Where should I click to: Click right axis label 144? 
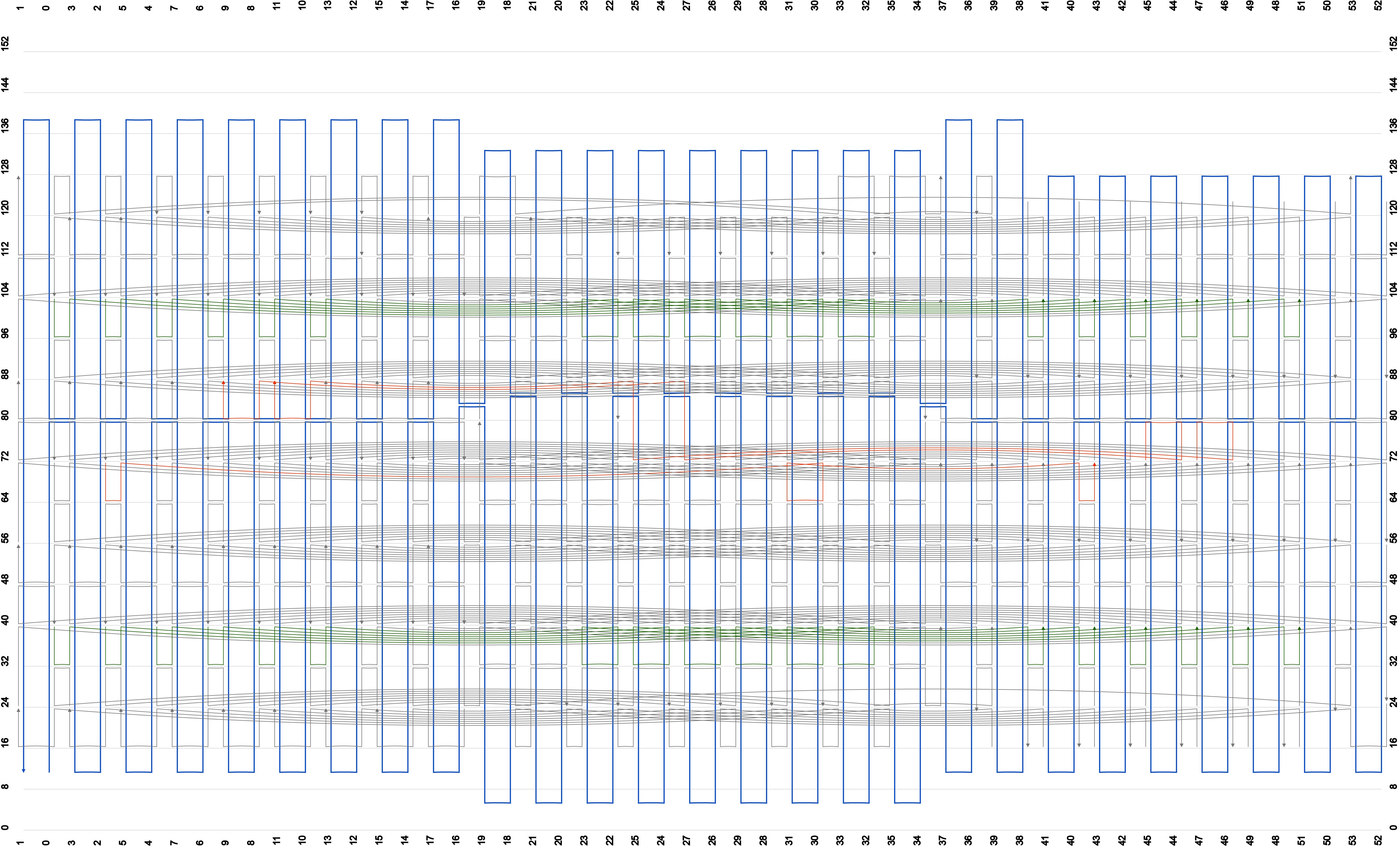pos(1393,85)
